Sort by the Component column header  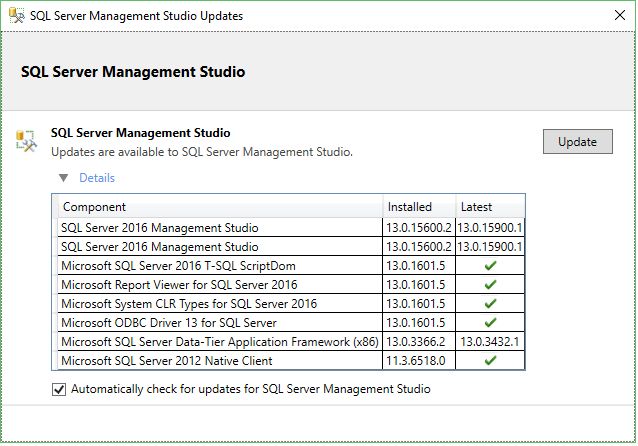pyautogui.click(x=218, y=207)
